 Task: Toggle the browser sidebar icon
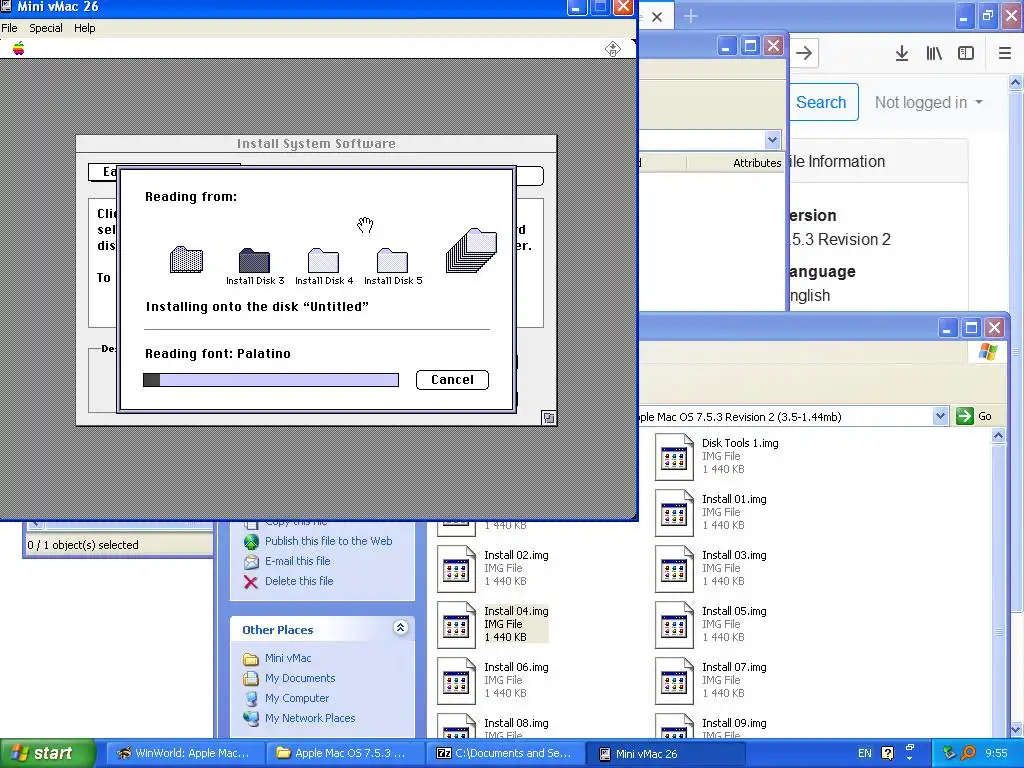click(x=966, y=53)
